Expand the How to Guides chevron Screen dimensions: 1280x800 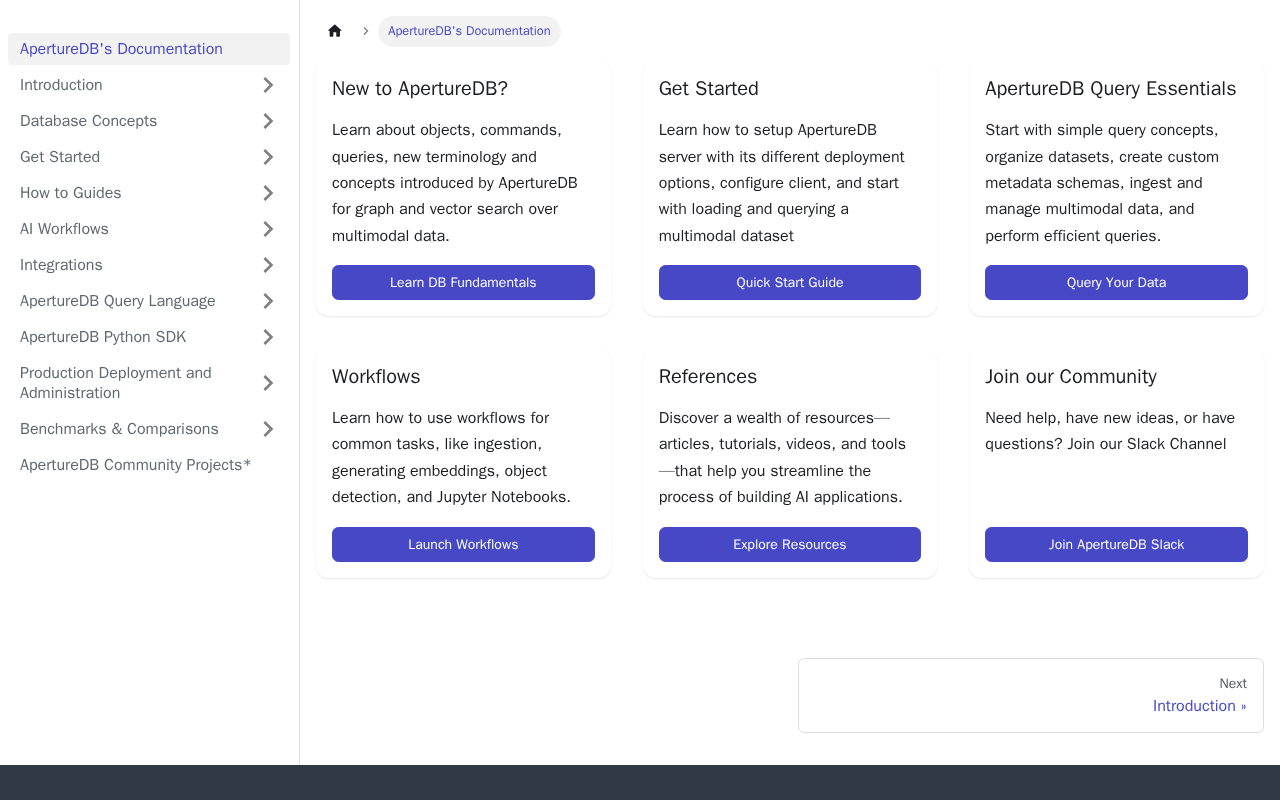(x=268, y=193)
